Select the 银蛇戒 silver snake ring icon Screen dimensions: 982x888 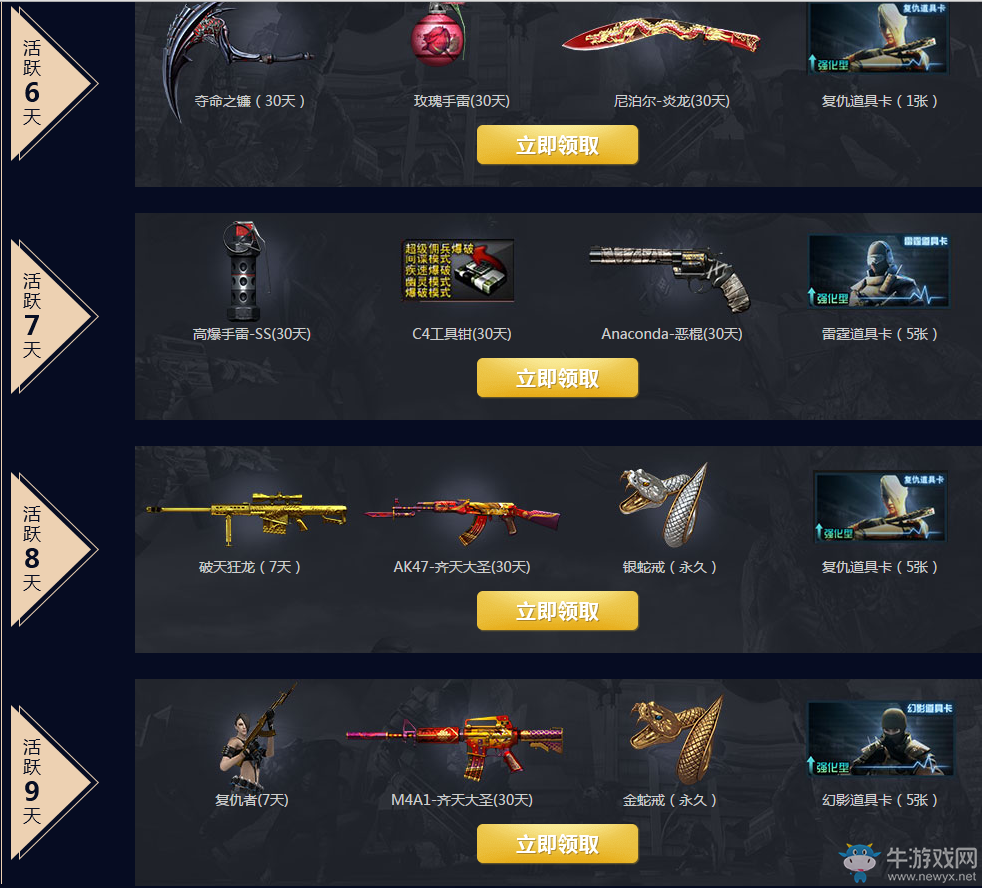click(x=664, y=505)
